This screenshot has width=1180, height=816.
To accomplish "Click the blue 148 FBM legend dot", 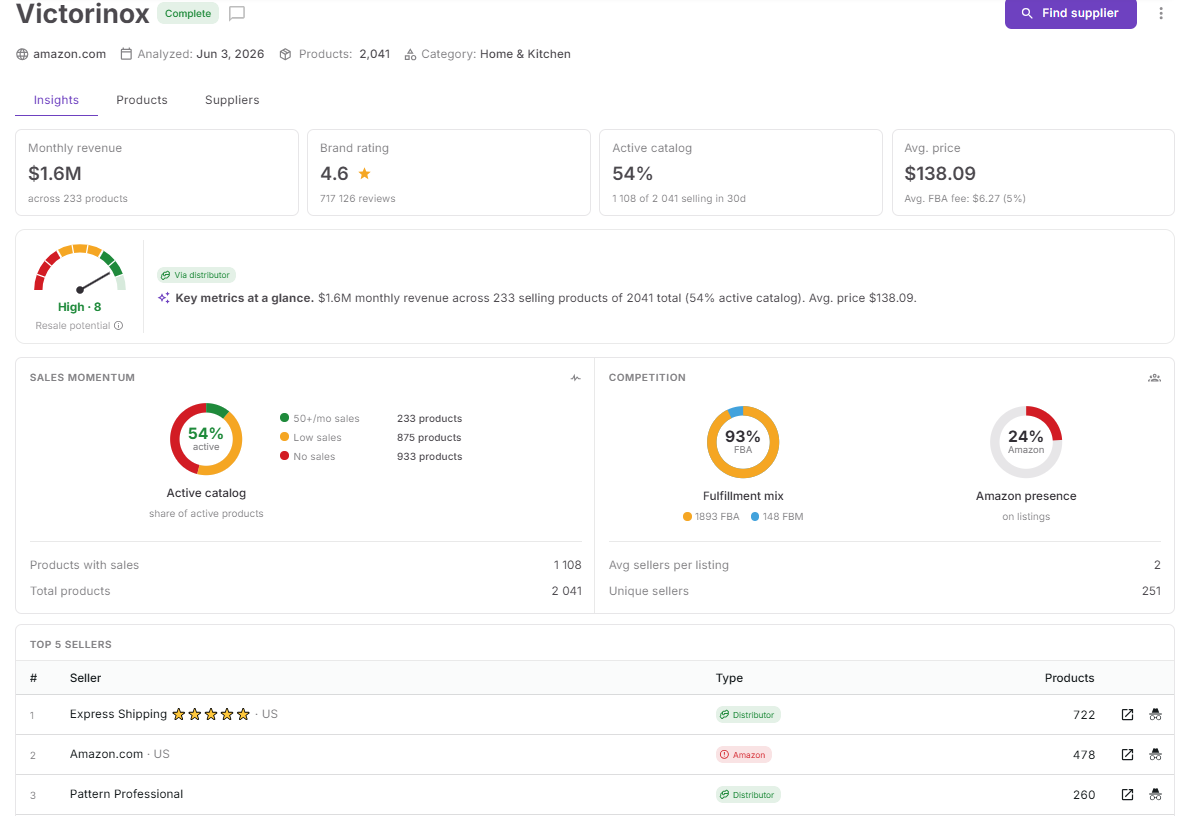I will pos(755,516).
